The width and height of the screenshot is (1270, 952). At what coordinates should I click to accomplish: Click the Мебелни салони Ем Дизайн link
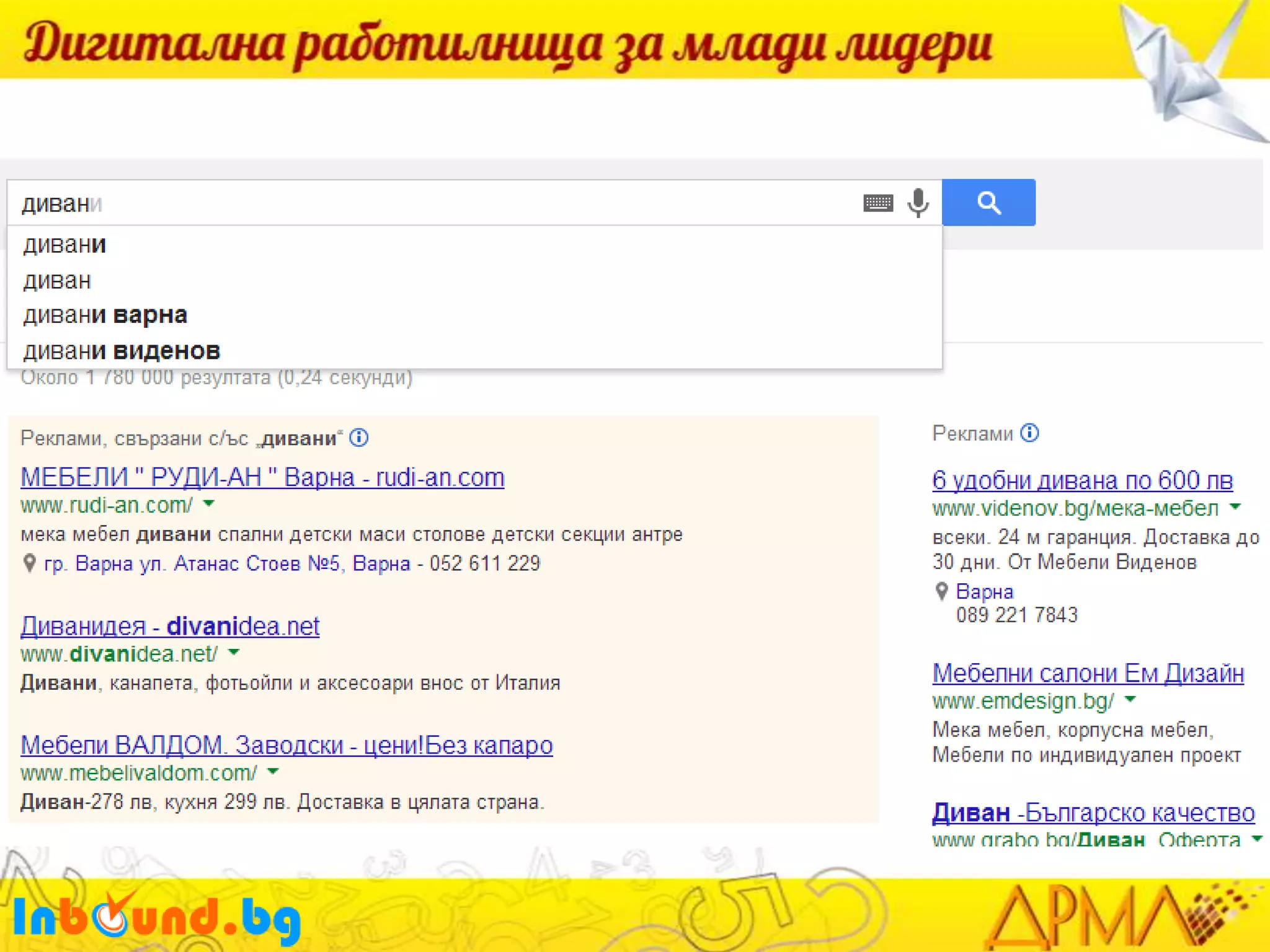[1088, 673]
